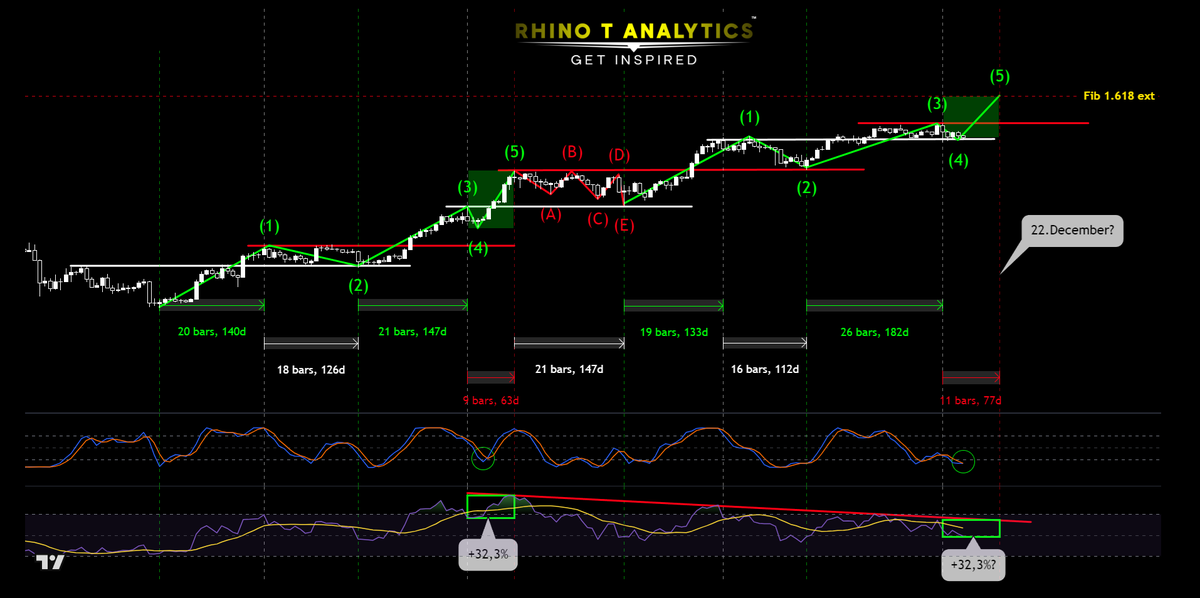Select the green projection box under Fib 1.618
This screenshot has height=598, width=1200.
point(970,116)
